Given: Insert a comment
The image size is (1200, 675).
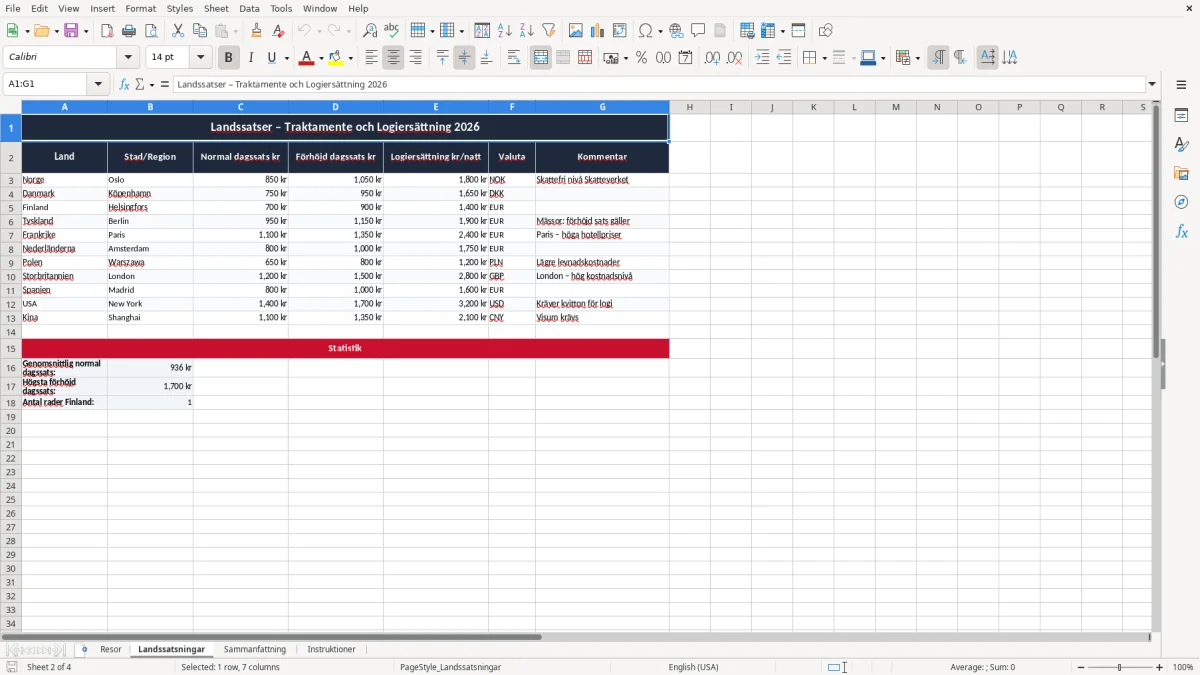Looking at the screenshot, I should pos(699,31).
